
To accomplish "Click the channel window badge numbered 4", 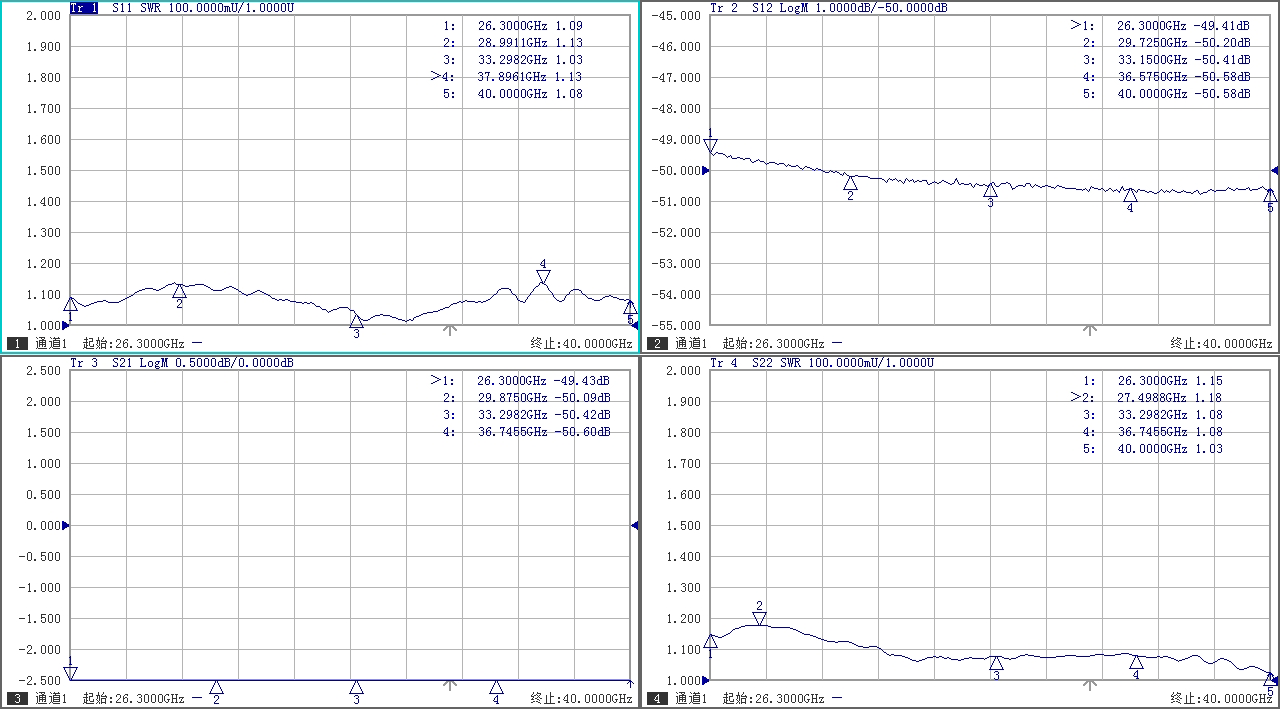I will tap(657, 698).
